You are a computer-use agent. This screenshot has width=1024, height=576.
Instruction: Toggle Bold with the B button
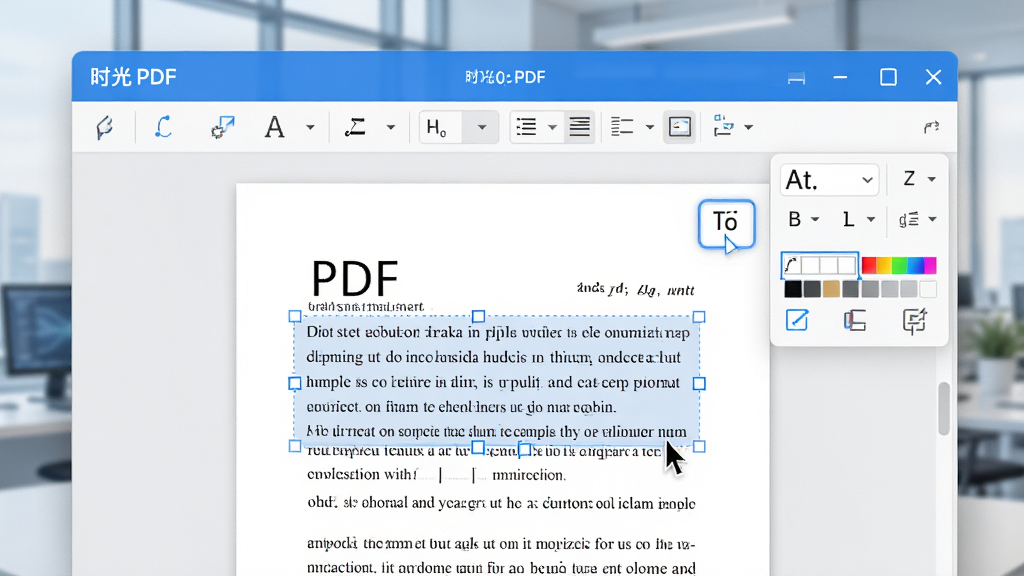point(794,219)
